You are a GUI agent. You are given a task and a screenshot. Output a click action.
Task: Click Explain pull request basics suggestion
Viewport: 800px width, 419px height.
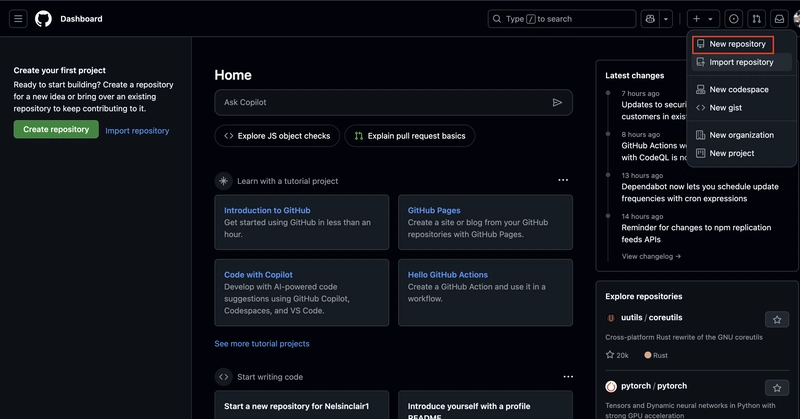pos(410,136)
